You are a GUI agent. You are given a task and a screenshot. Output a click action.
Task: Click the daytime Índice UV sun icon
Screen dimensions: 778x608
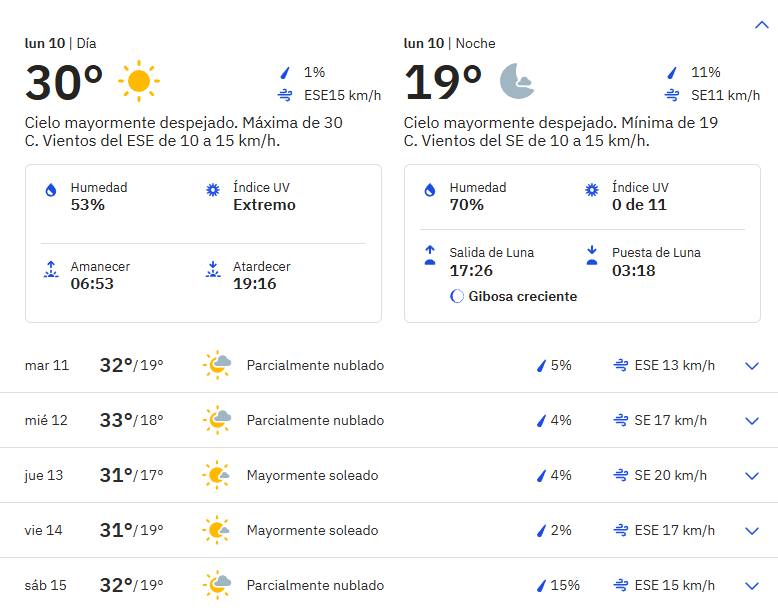click(213, 190)
